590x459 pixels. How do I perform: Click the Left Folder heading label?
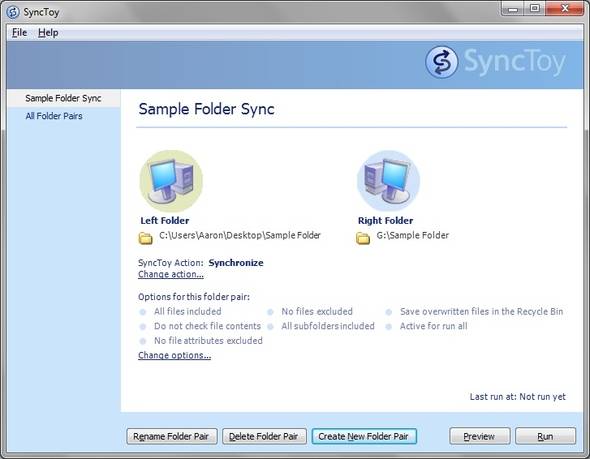coord(164,220)
